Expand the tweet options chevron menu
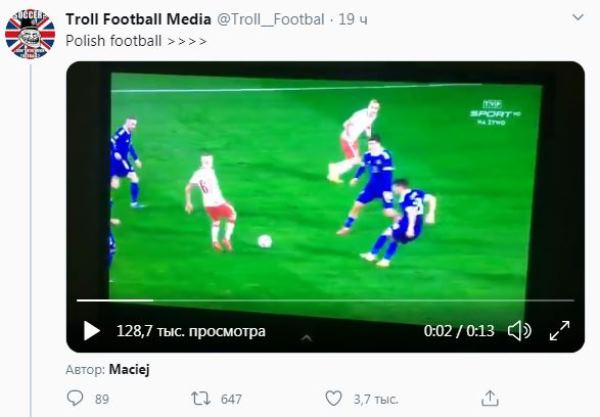 (577, 19)
